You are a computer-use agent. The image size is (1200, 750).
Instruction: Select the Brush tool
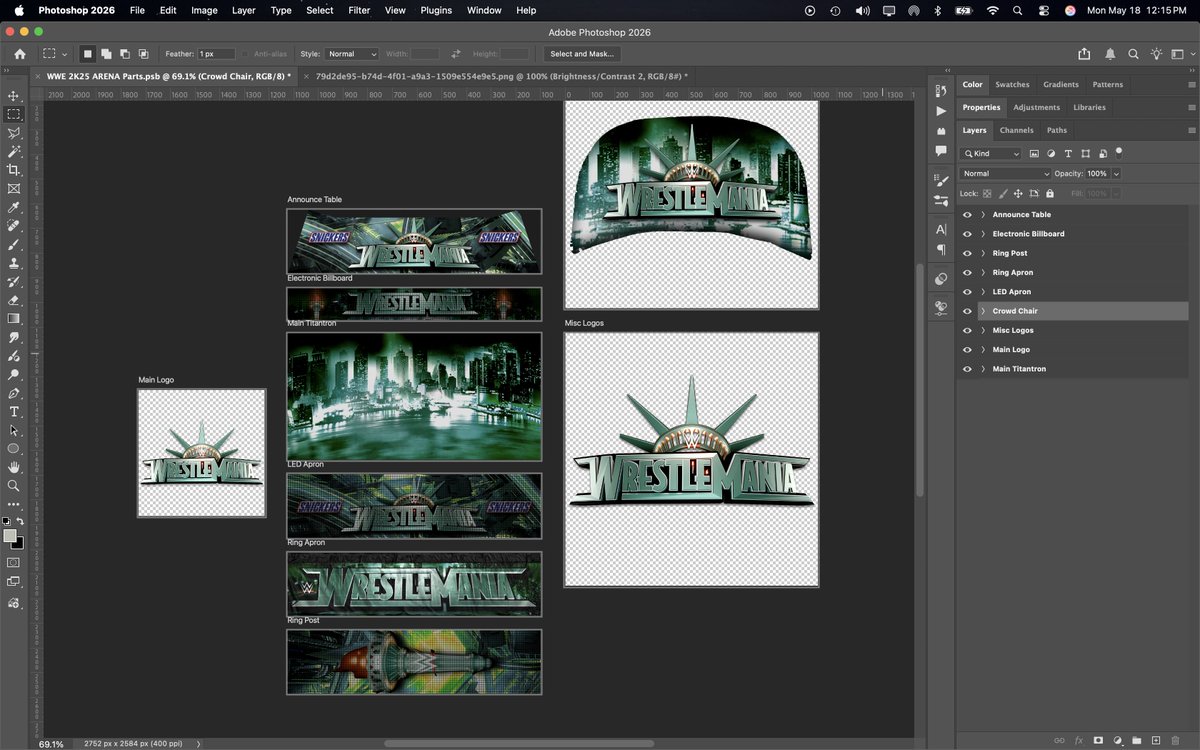[14, 244]
